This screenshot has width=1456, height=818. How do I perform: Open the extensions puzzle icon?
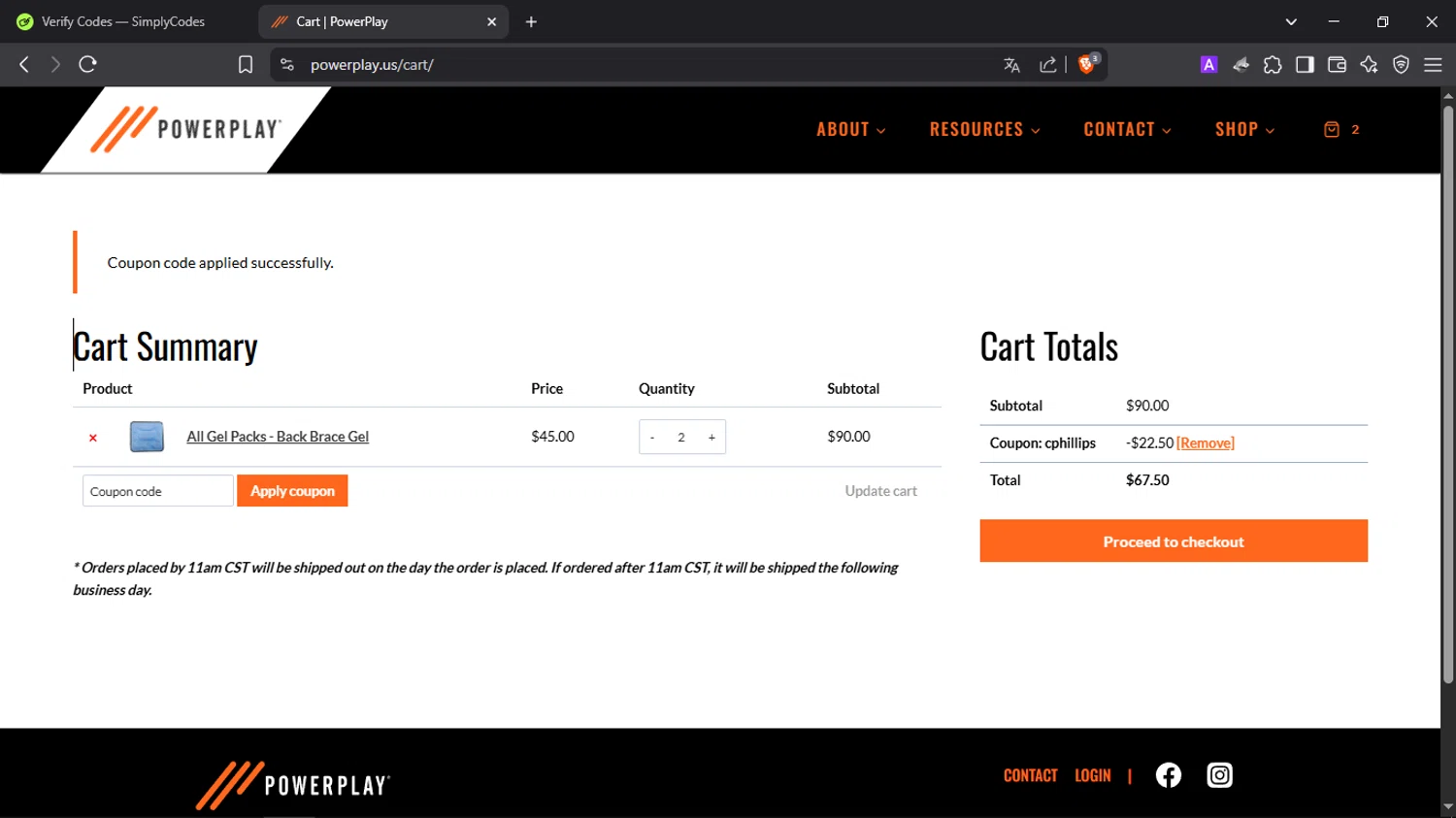click(x=1273, y=65)
